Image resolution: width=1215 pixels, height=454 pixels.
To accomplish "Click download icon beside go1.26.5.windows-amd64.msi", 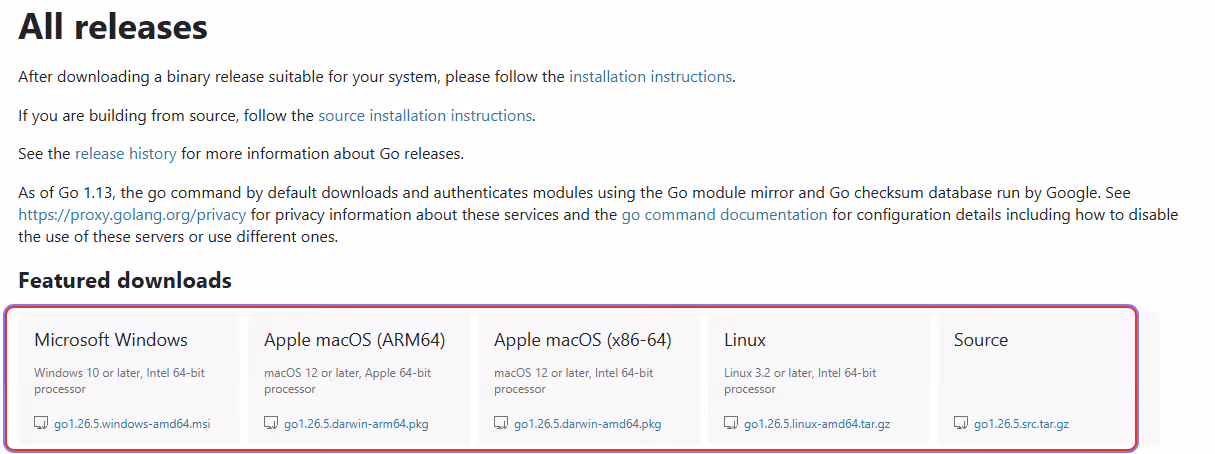I will coord(41,423).
